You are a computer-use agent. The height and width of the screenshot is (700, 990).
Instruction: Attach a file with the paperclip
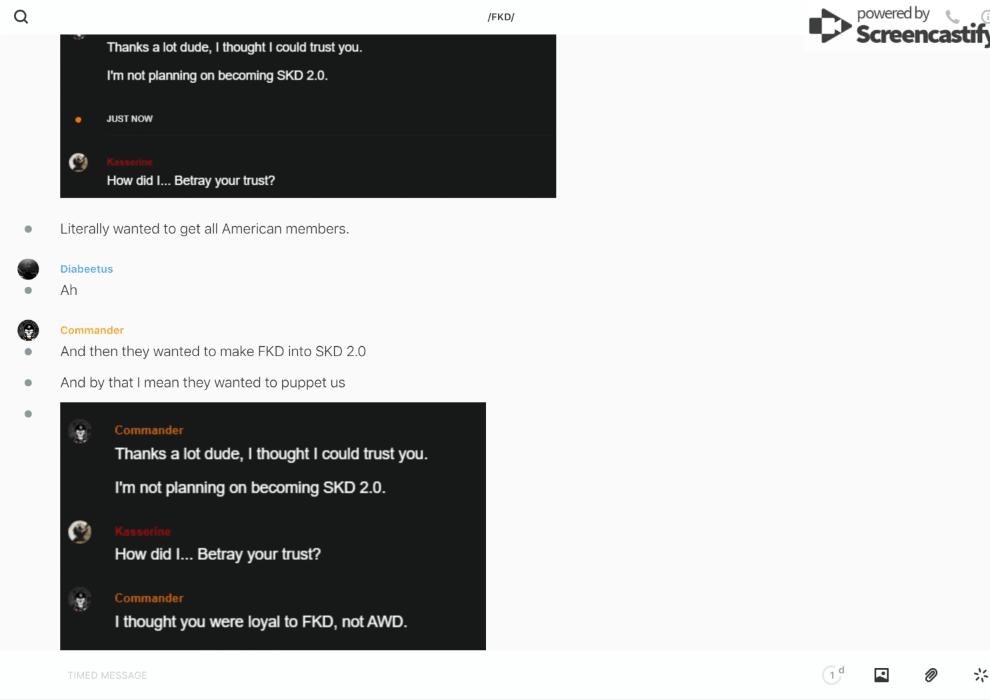click(x=931, y=675)
